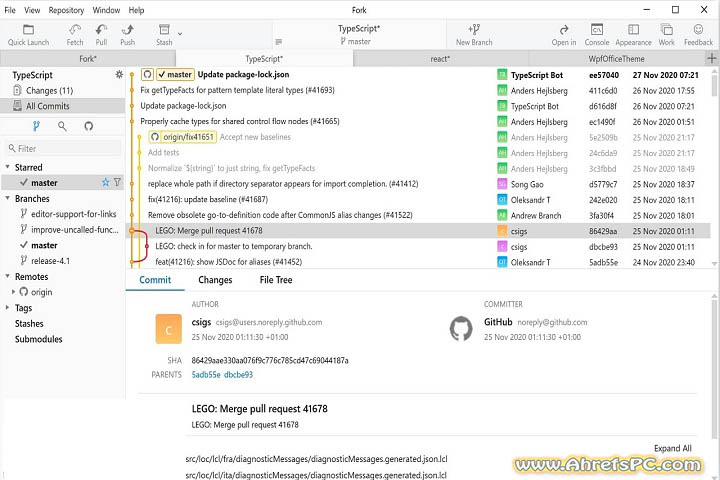Click the commit details vertical scrollbar
This screenshot has height=480, width=720.
coord(714,367)
